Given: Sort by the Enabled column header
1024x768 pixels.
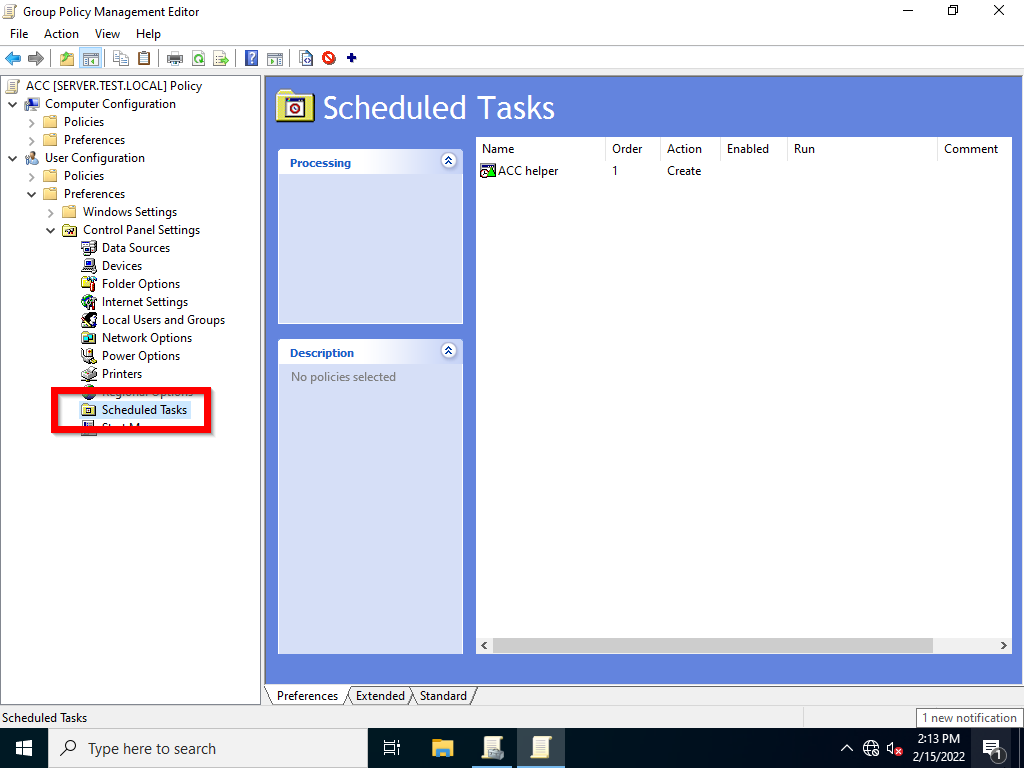Looking at the screenshot, I should [x=754, y=149].
